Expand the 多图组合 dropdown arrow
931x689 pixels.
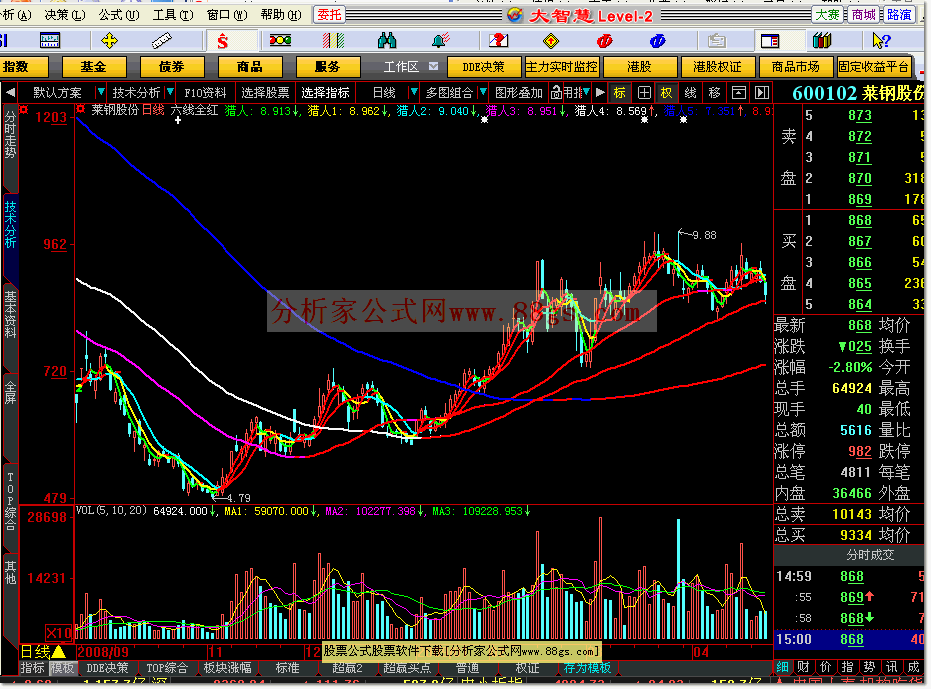[x=483, y=93]
